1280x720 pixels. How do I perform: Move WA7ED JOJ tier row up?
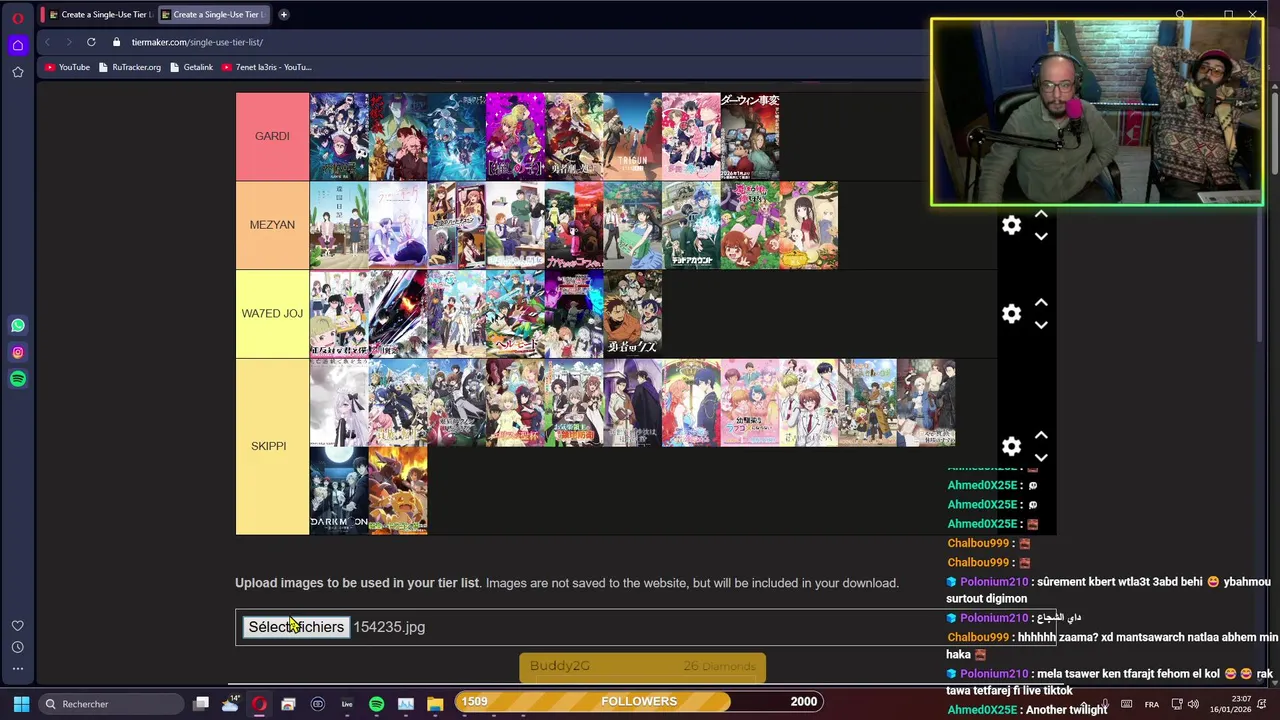pos(1041,302)
